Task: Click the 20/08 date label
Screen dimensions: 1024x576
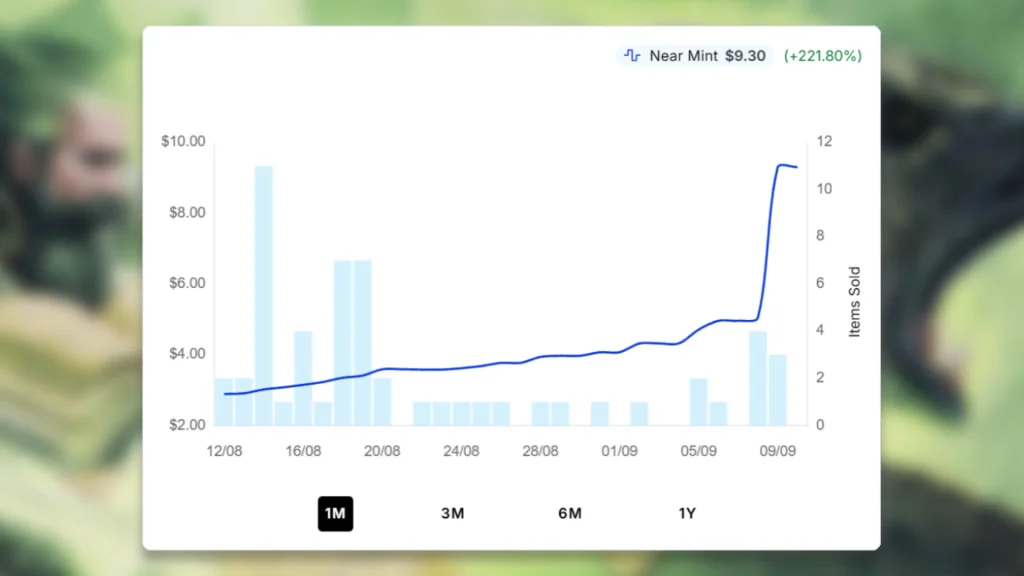Action: point(382,451)
